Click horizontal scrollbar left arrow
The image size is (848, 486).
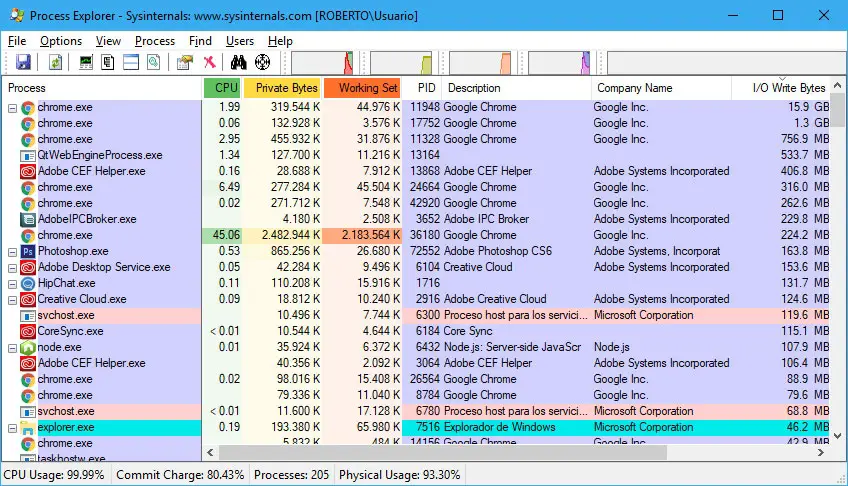tap(210, 452)
